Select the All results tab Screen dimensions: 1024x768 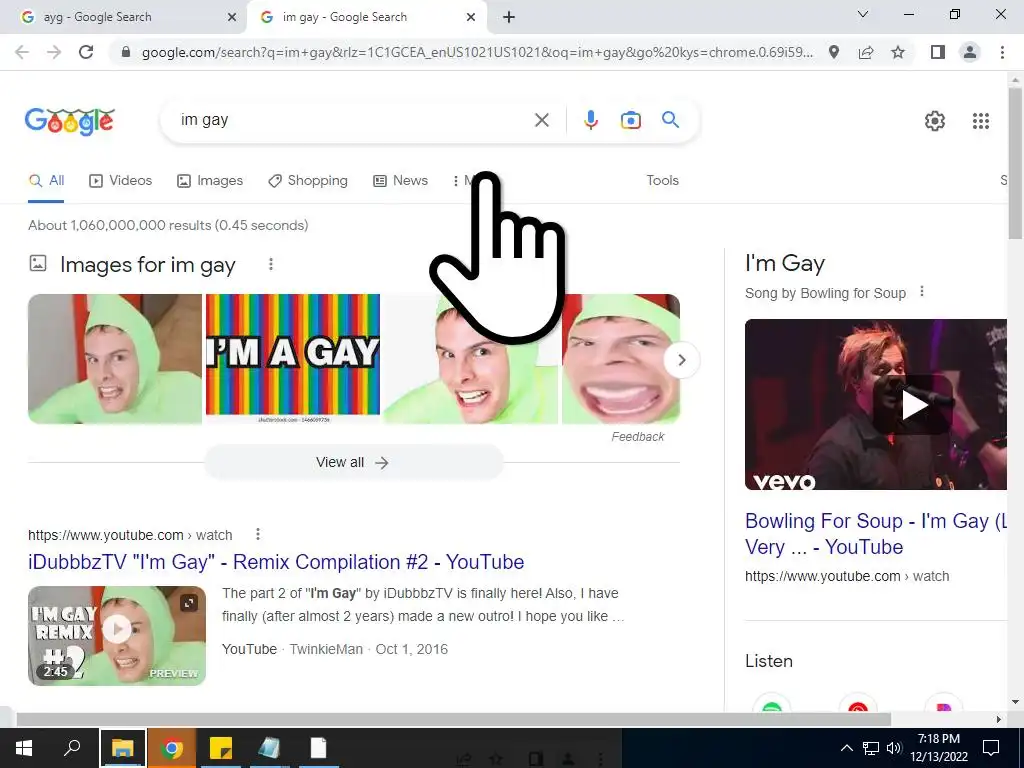point(46,181)
